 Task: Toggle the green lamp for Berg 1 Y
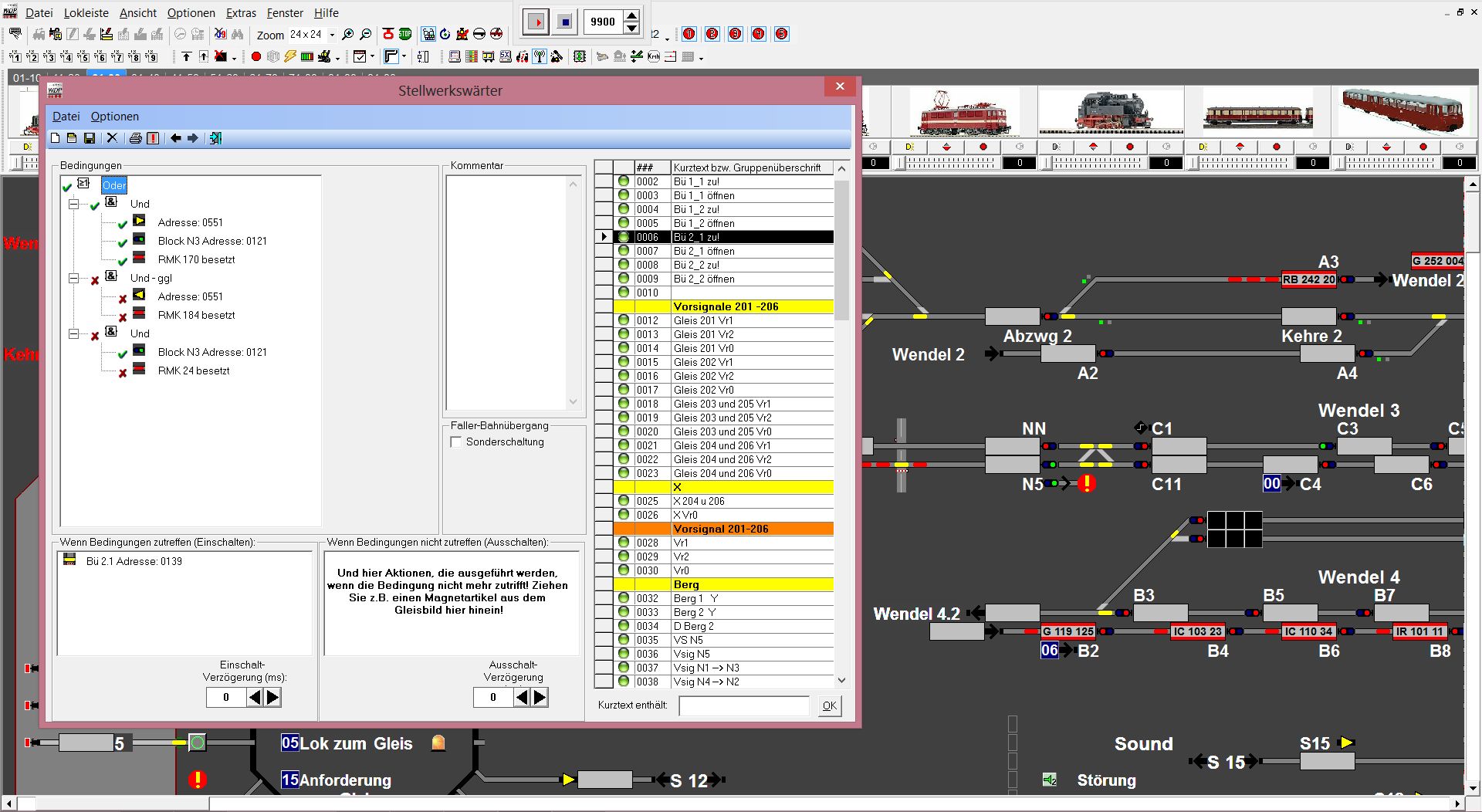coord(624,598)
